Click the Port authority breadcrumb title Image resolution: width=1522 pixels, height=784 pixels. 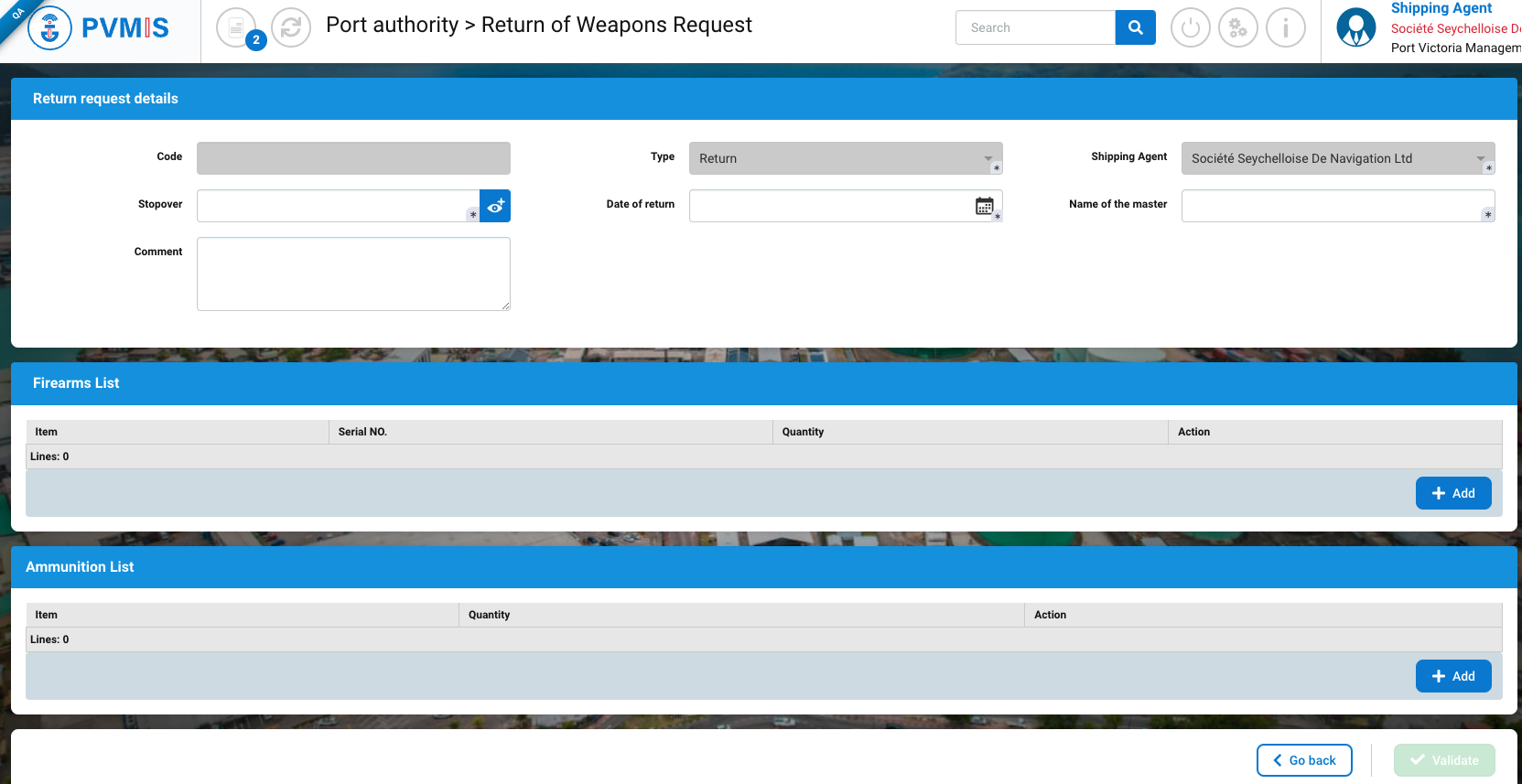click(392, 26)
